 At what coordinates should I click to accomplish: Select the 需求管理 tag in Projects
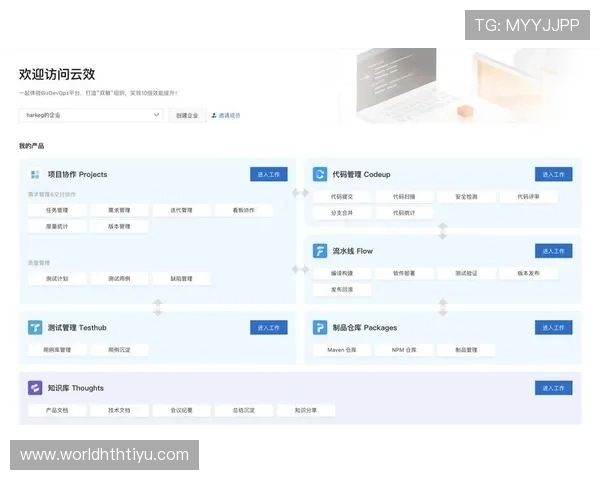119,210
